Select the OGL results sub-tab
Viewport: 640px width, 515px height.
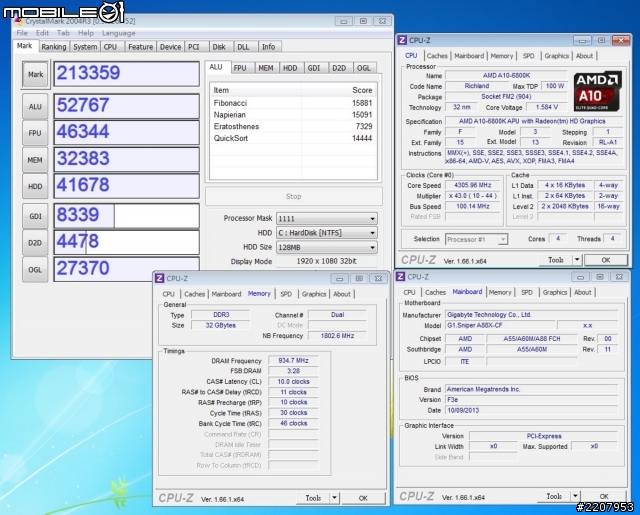pyautogui.click(x=363, y=68)
